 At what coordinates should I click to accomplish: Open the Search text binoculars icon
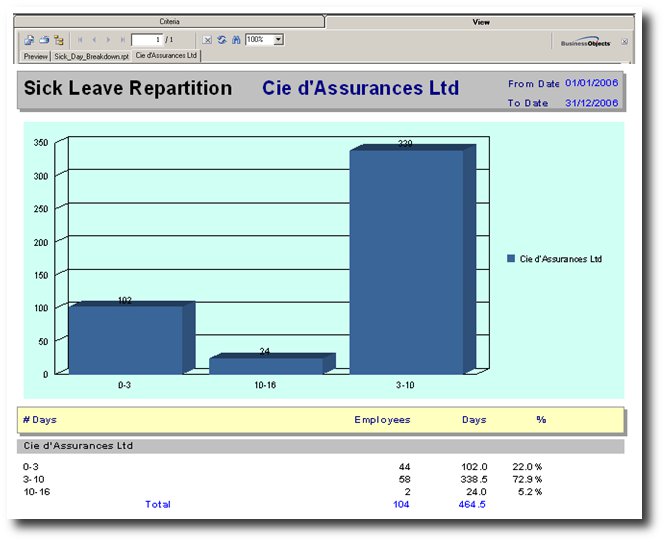click(x=236, y=40)
